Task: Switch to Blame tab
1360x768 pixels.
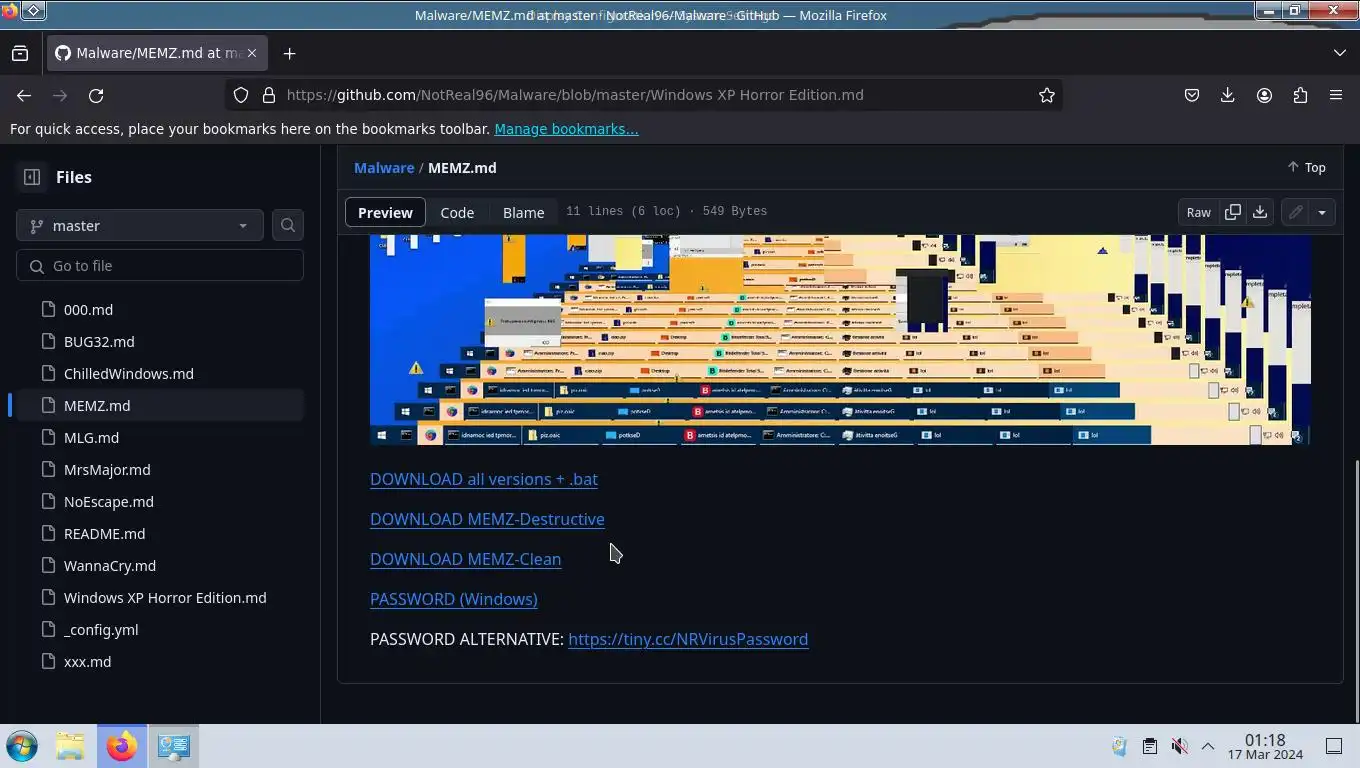Action: click(x=523, y=212)
